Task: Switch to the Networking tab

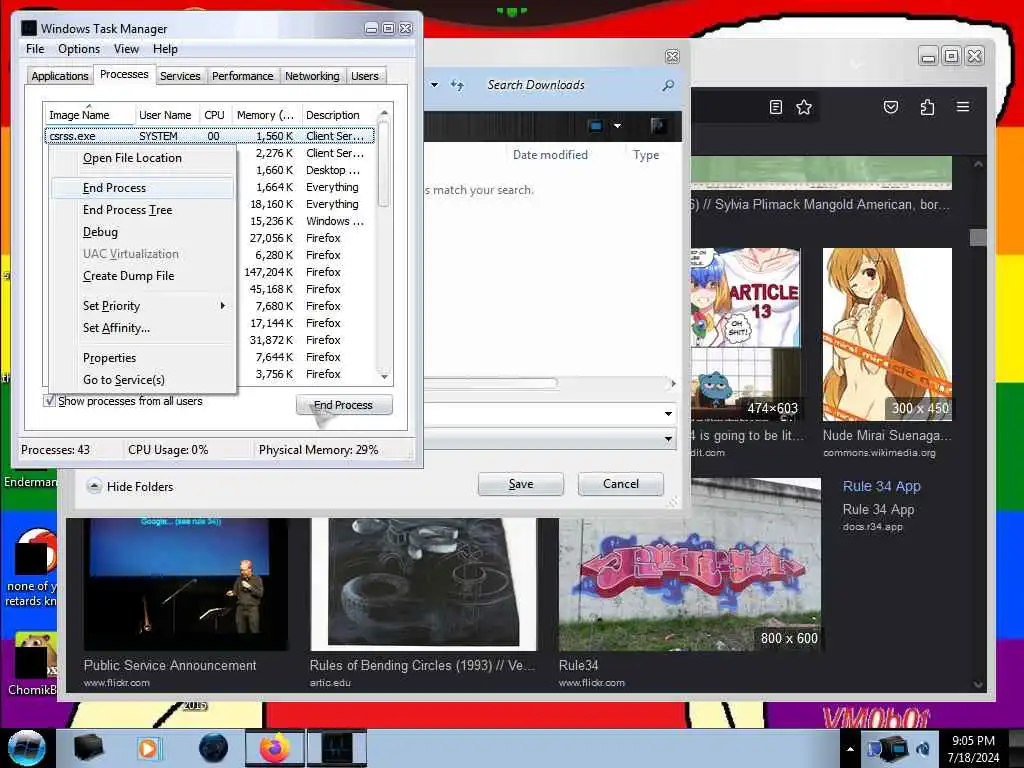Action: pos(312,76)
